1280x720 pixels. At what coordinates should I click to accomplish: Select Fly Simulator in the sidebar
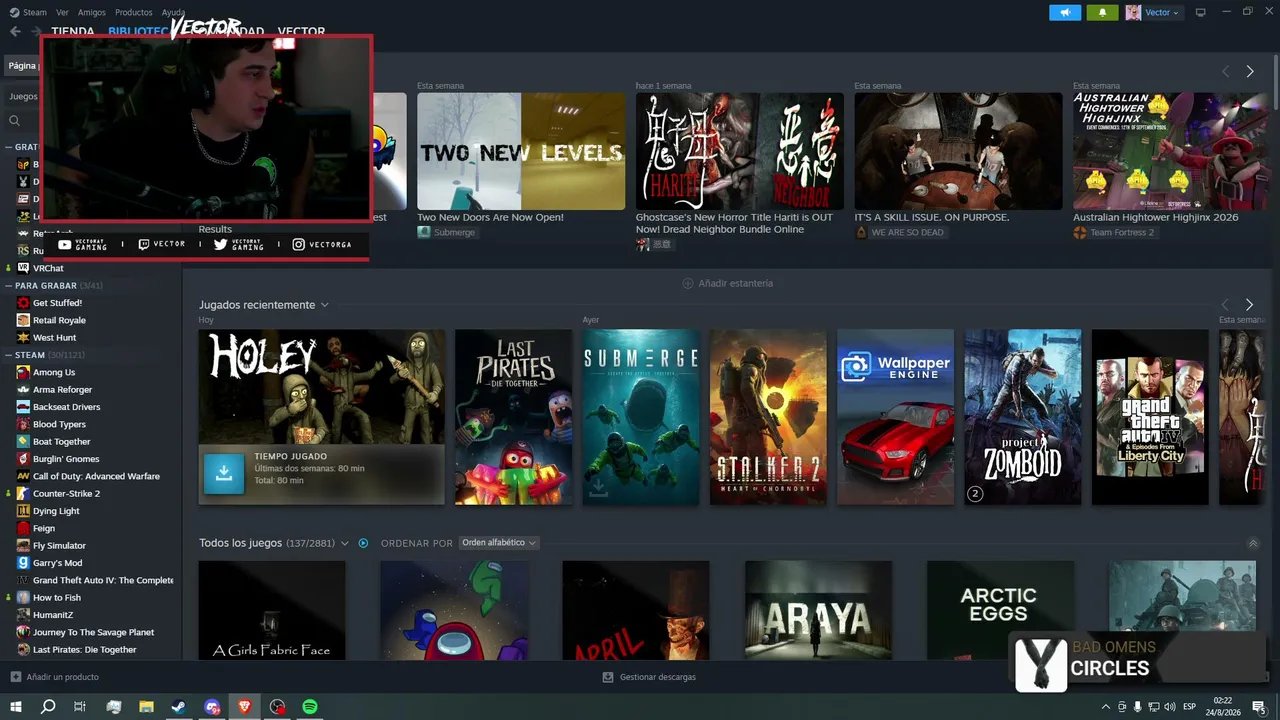coord(59,546)
